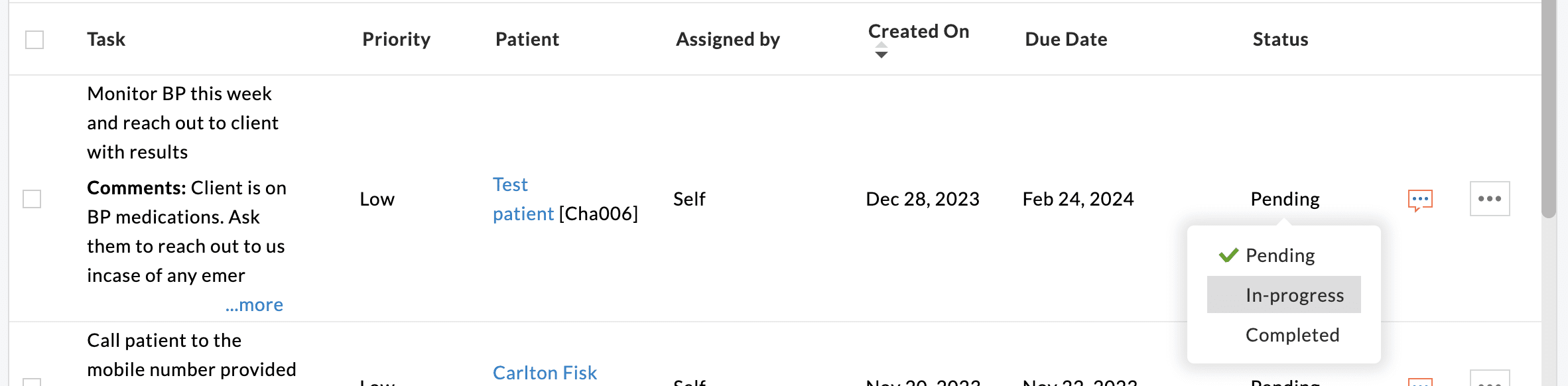This screenshot has width=1568, height=386.
Task: Open the ellipsis menu on Carlton Fisk's row
Action: [1490, 382]
